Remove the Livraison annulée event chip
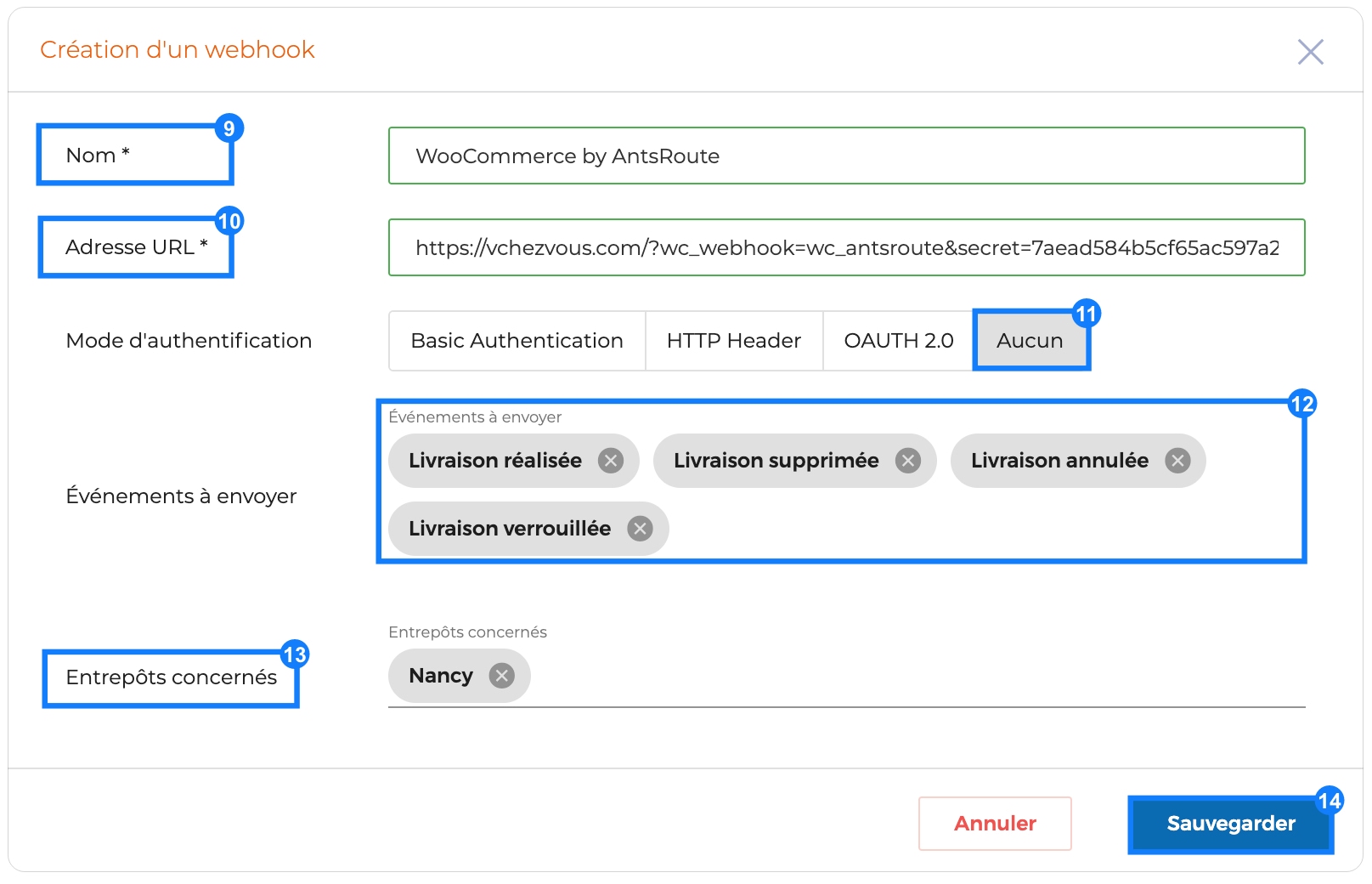 pos(1177,461)
